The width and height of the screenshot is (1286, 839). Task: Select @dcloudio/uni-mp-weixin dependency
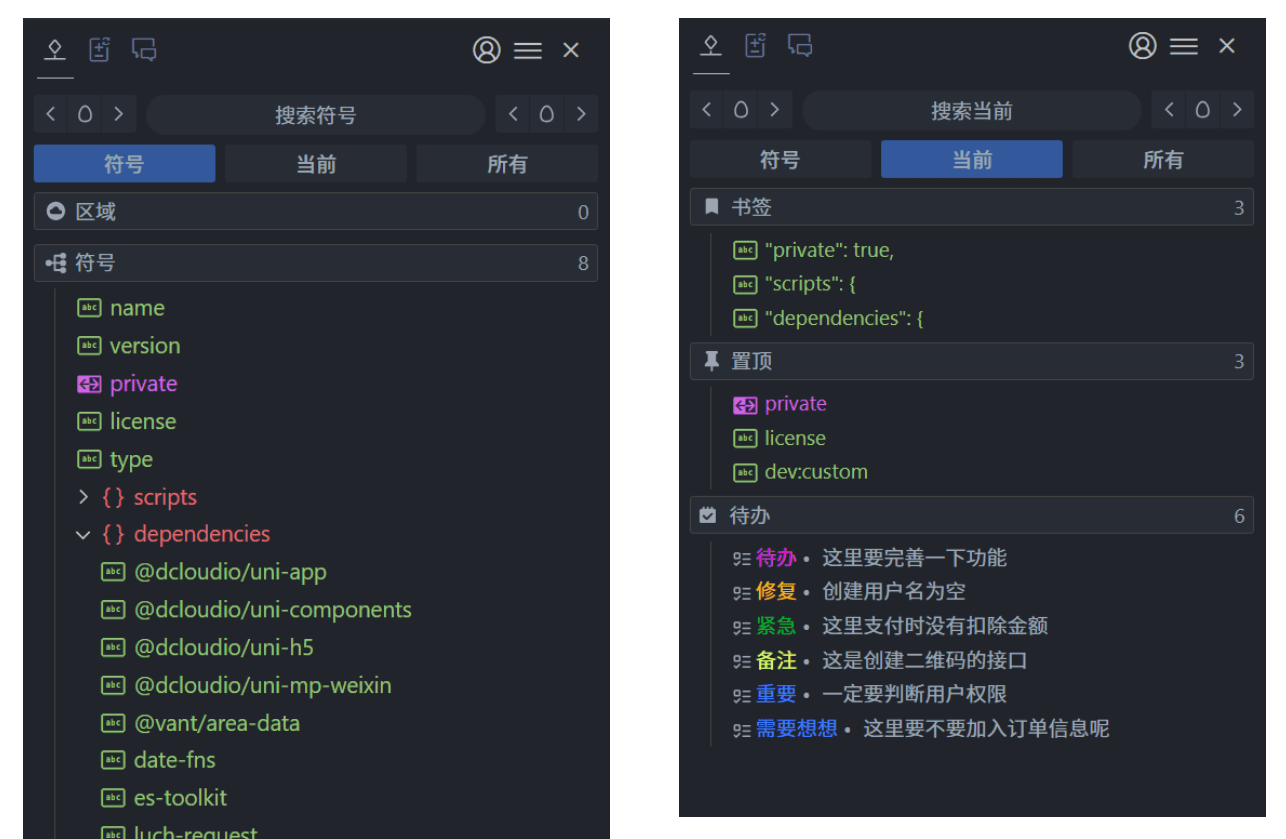tap(263, 686)
